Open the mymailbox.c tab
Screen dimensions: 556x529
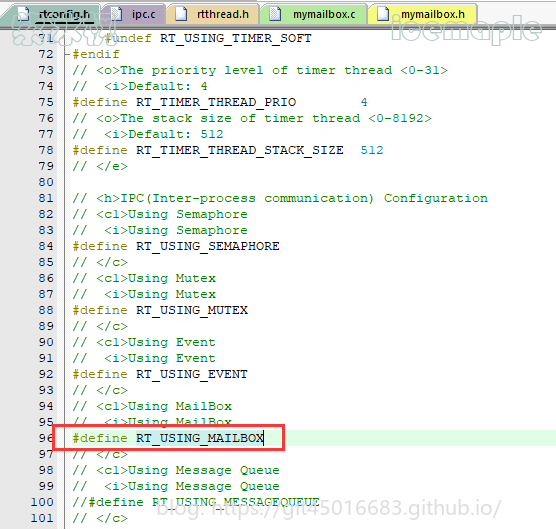[x=314, y=14]
